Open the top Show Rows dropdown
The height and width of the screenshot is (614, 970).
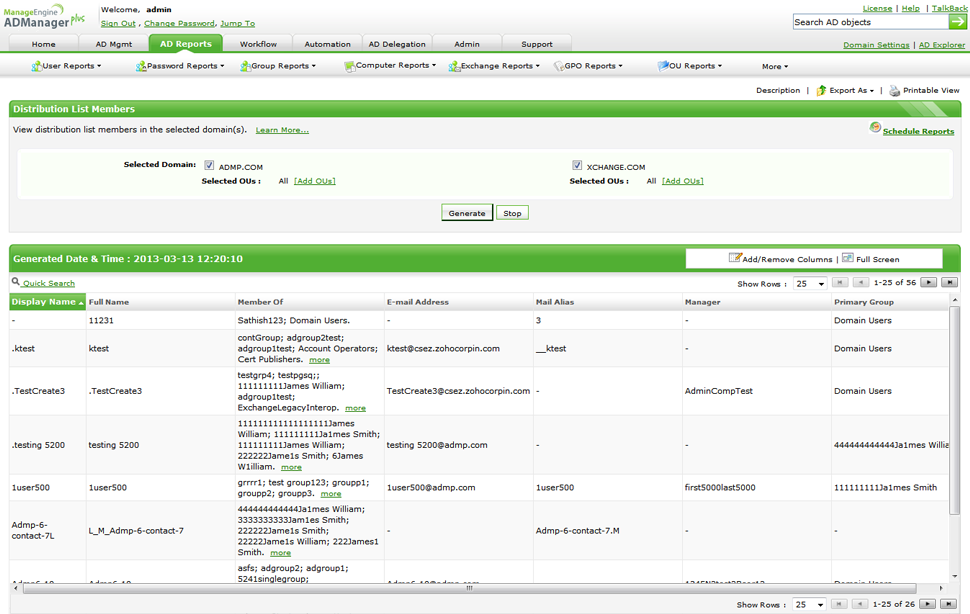click(810, 284)
